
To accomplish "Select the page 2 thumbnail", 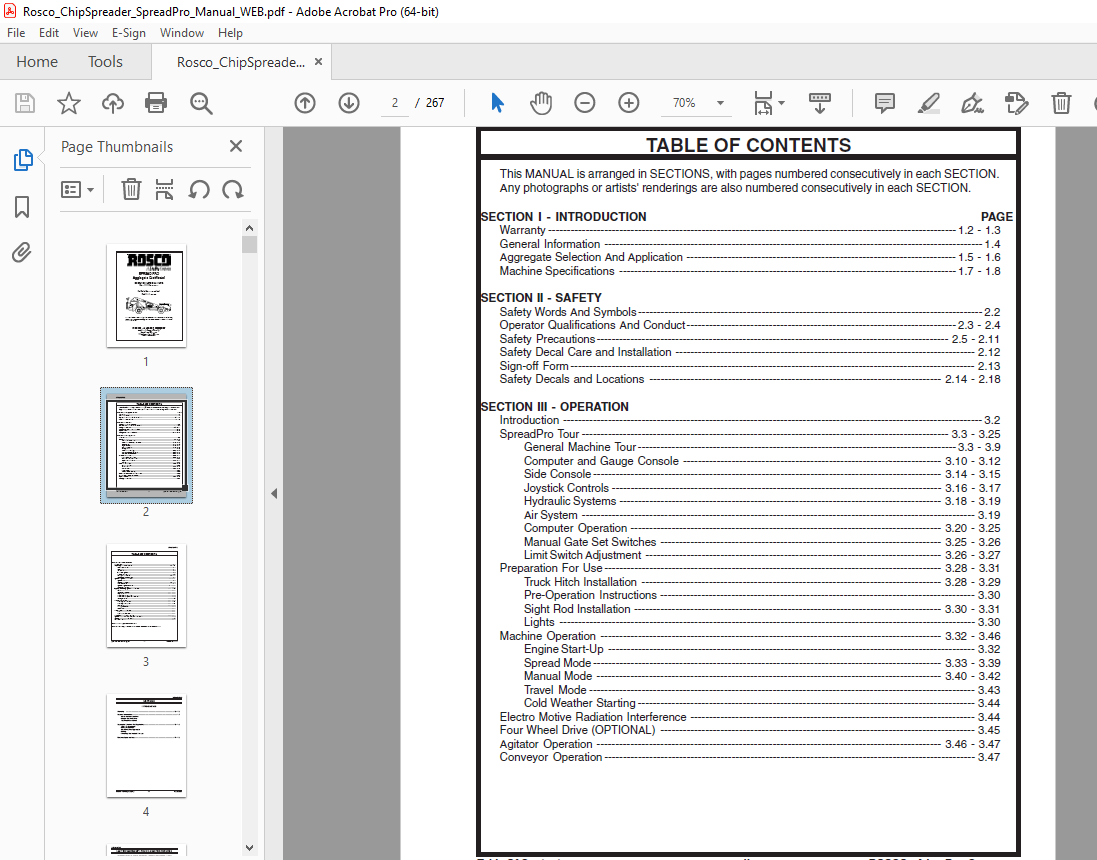I will coord(146,445).
